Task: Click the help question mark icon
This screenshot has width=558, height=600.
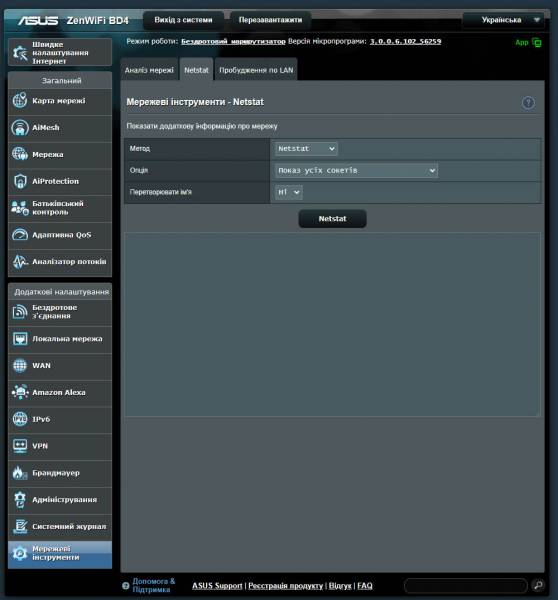Action: point(528,103)
